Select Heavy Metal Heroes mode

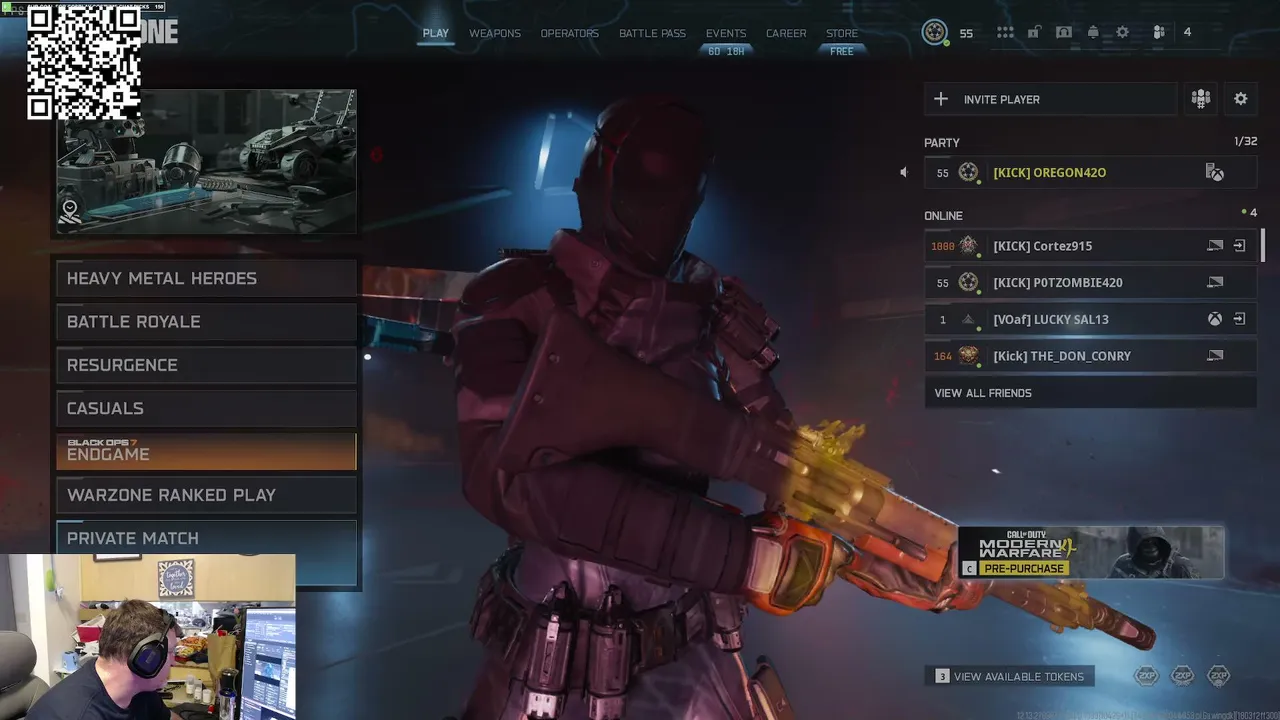(x=206, y=279)
